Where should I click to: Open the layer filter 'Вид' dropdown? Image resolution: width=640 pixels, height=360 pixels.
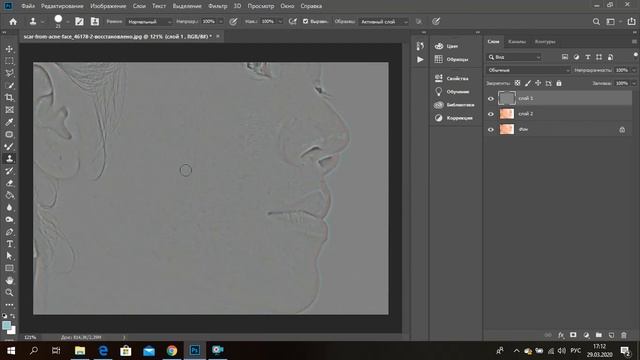(514, 57)
